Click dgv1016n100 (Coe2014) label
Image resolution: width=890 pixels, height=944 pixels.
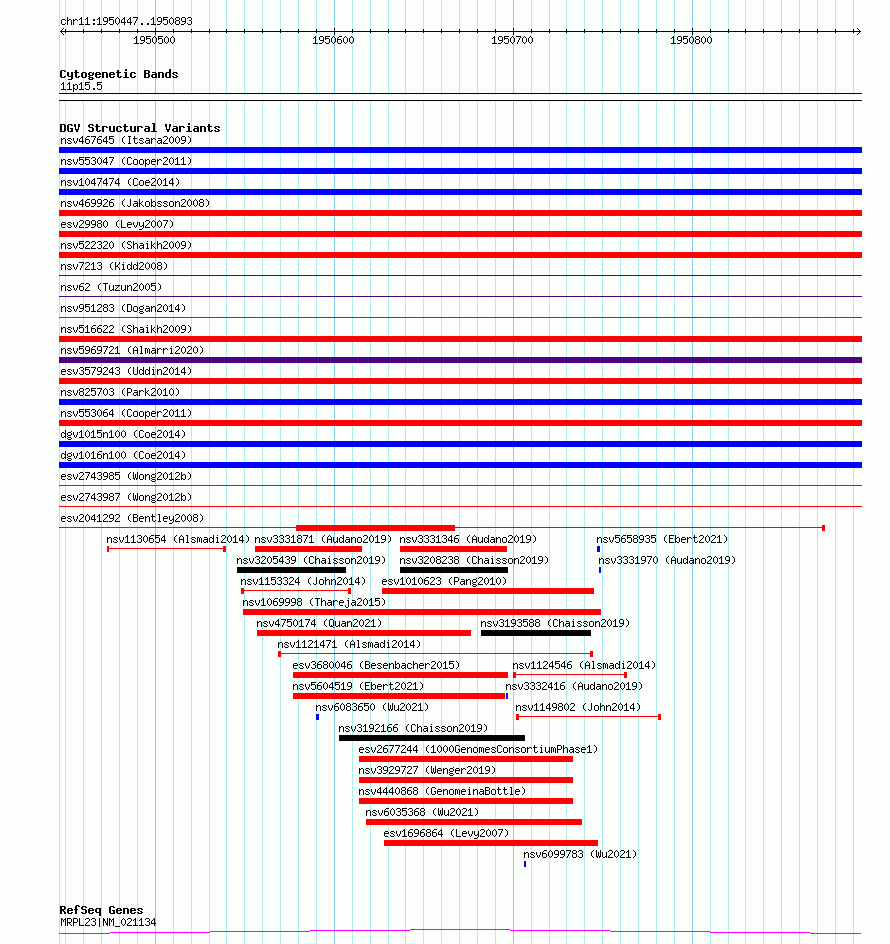point(123,455)
